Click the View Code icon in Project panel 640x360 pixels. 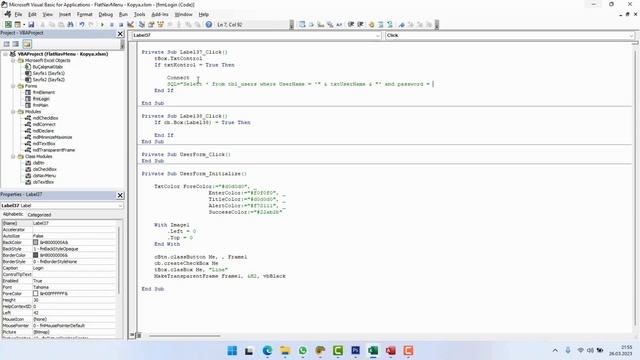[x=7, y=44]
